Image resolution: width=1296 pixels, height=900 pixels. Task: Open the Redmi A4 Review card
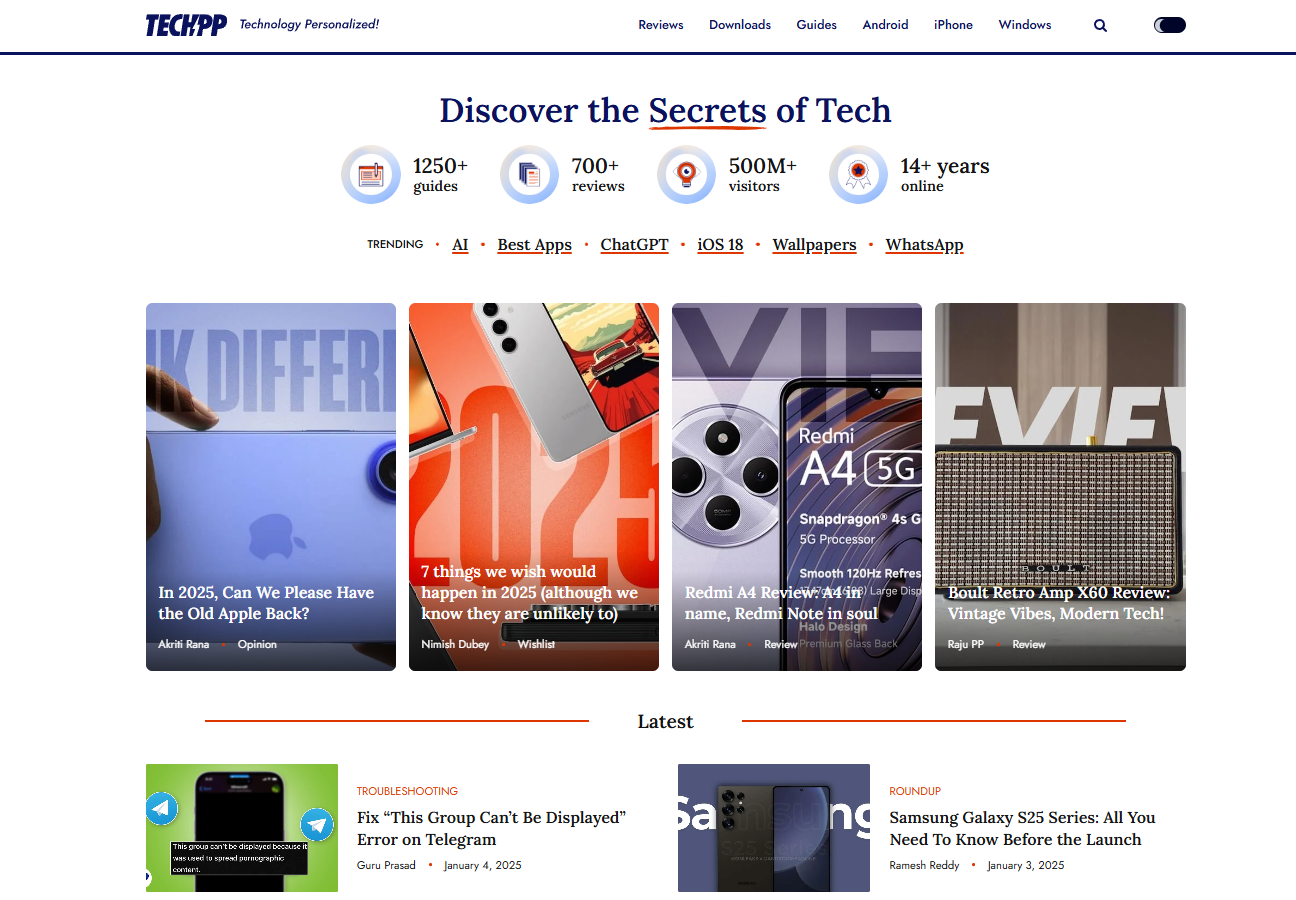click(x=797, y=487)
